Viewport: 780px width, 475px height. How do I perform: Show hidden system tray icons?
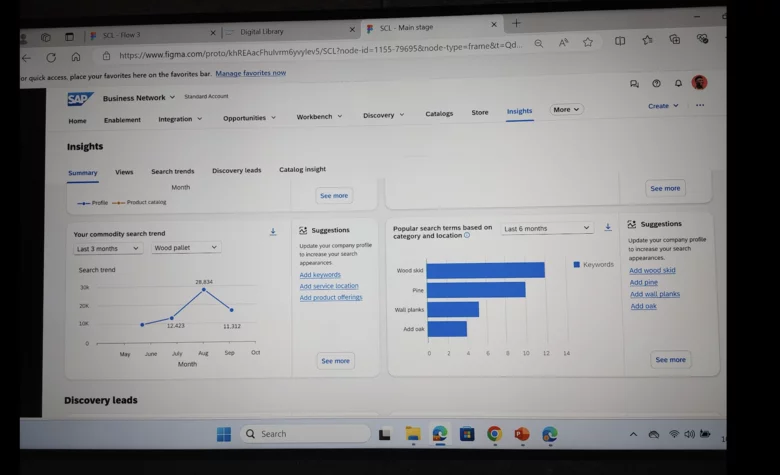pyautogui.click(x=633, y=434)
